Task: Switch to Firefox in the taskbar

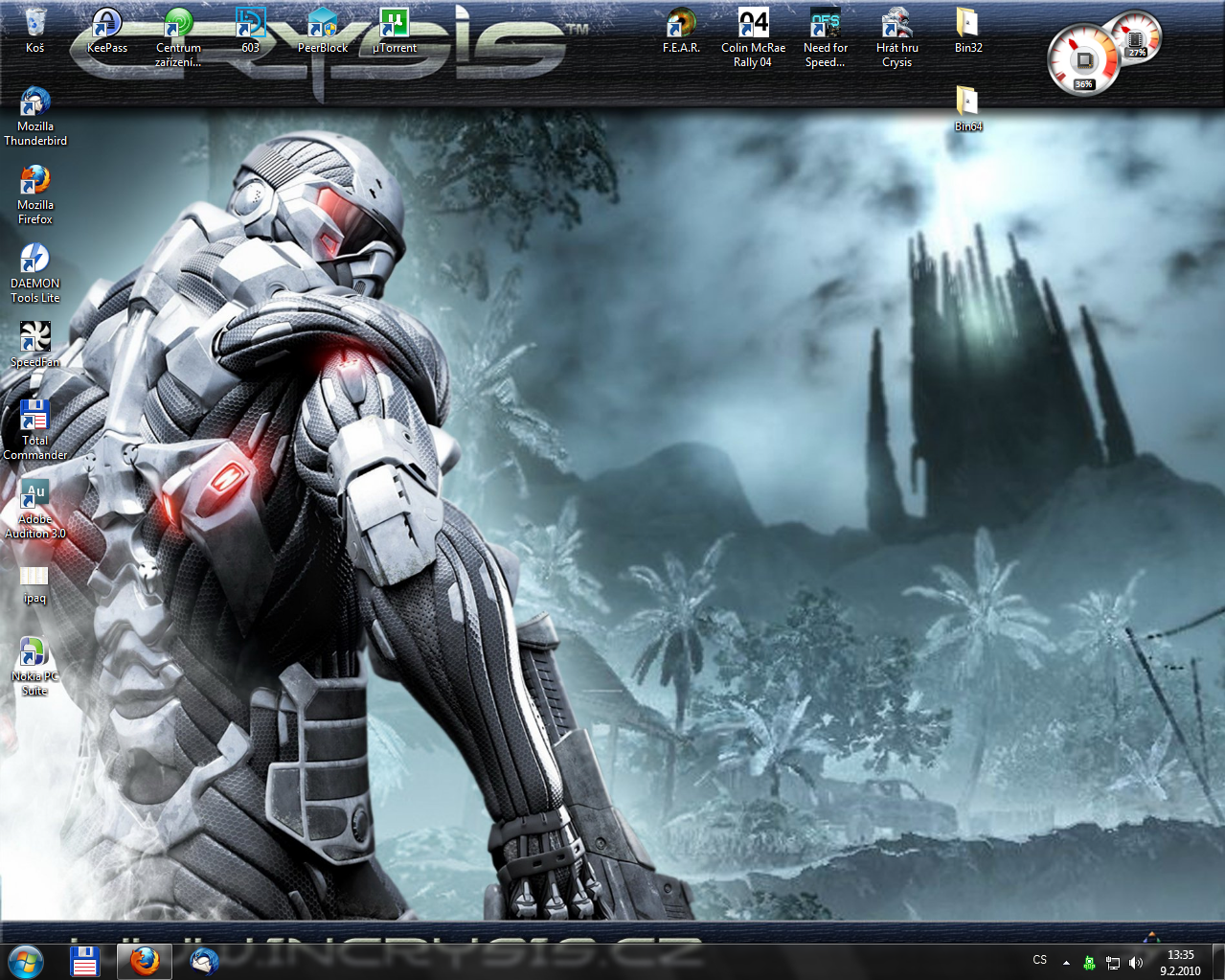Action: 145,960
